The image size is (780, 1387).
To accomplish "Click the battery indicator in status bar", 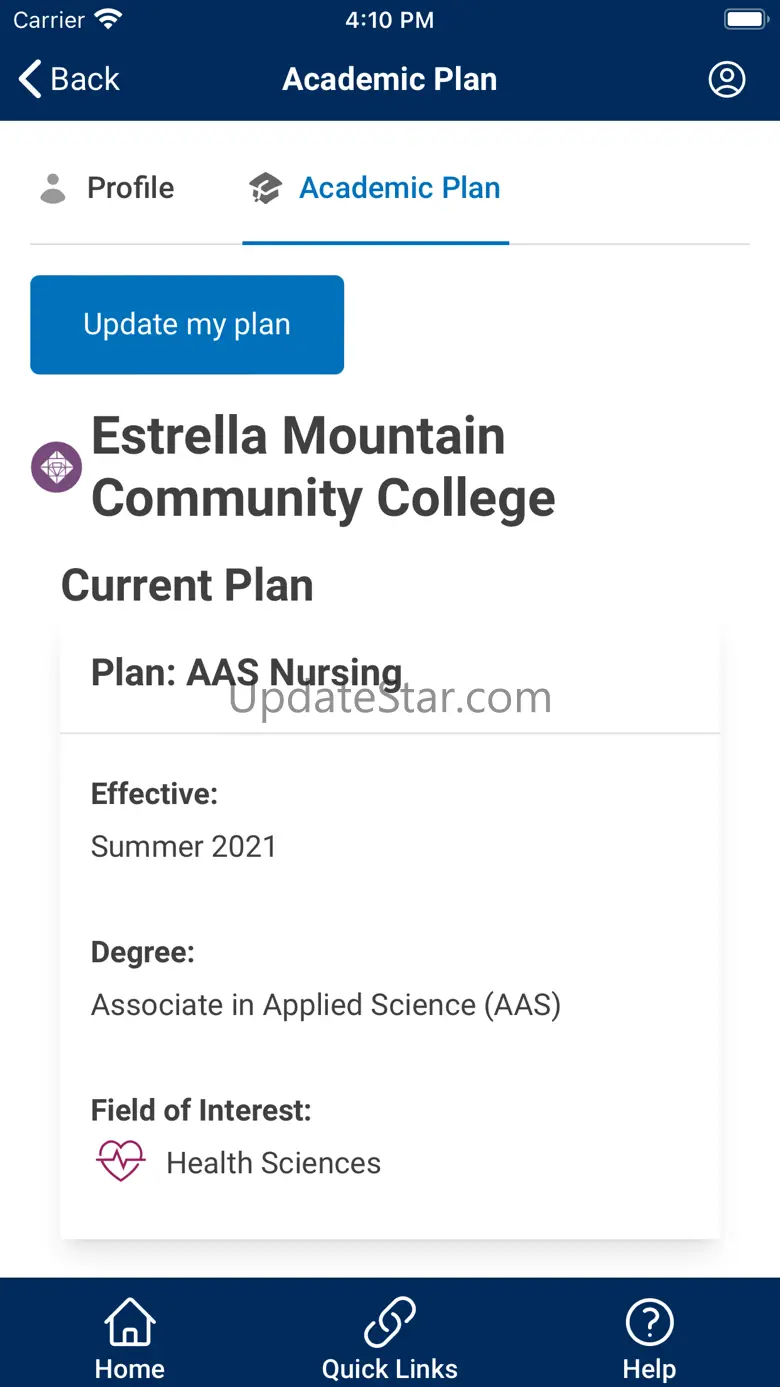I will pyautogui.click(x=745, y=20).
